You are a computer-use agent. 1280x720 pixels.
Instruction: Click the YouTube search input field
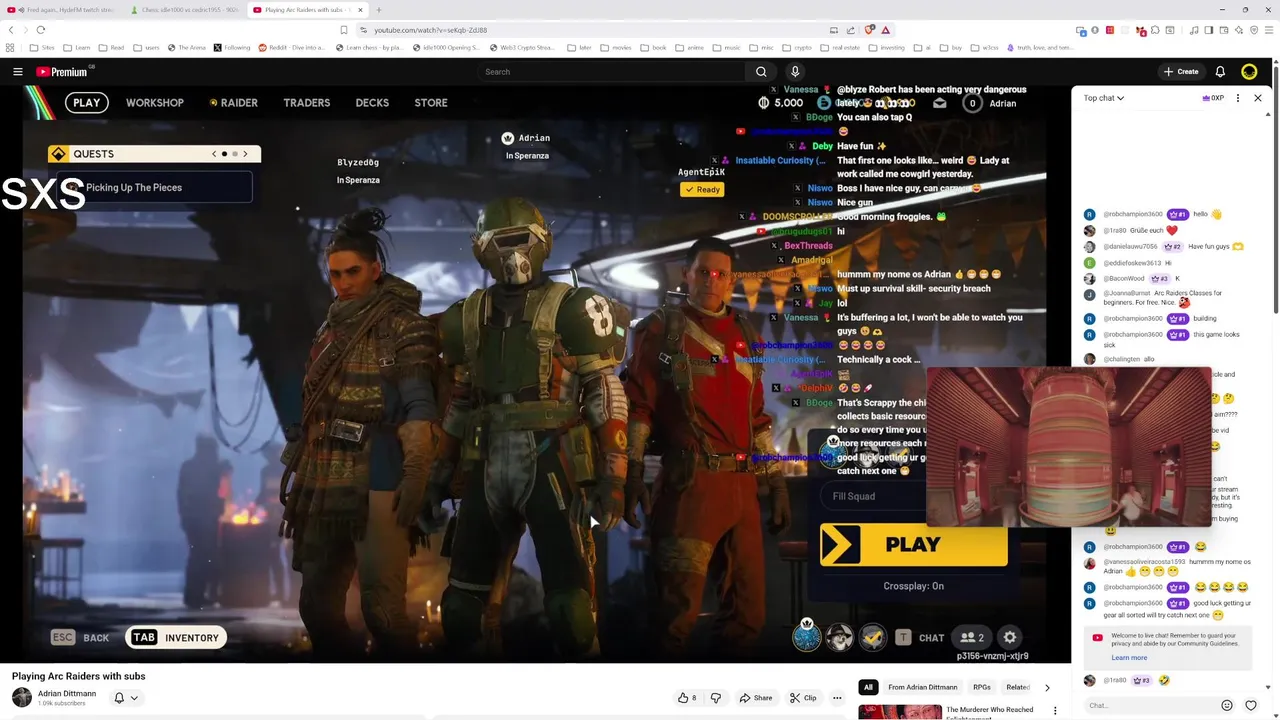click(x=610, y=72)
